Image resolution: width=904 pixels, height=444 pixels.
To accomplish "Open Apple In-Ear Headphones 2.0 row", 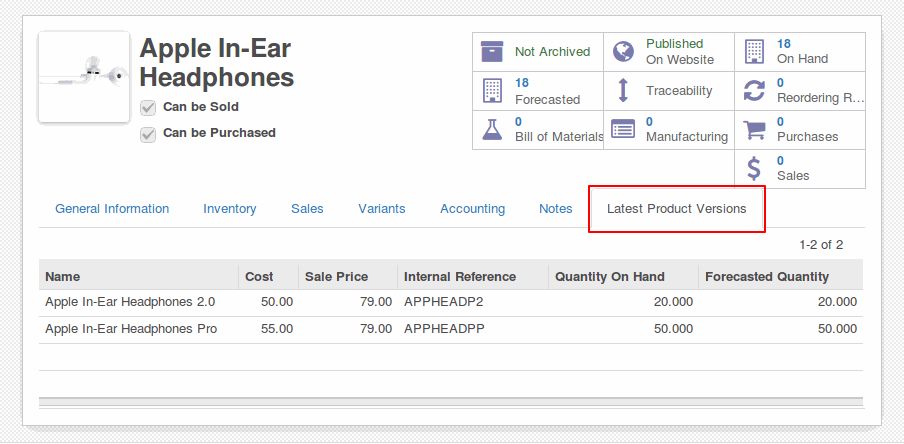I will pos(451,302).
